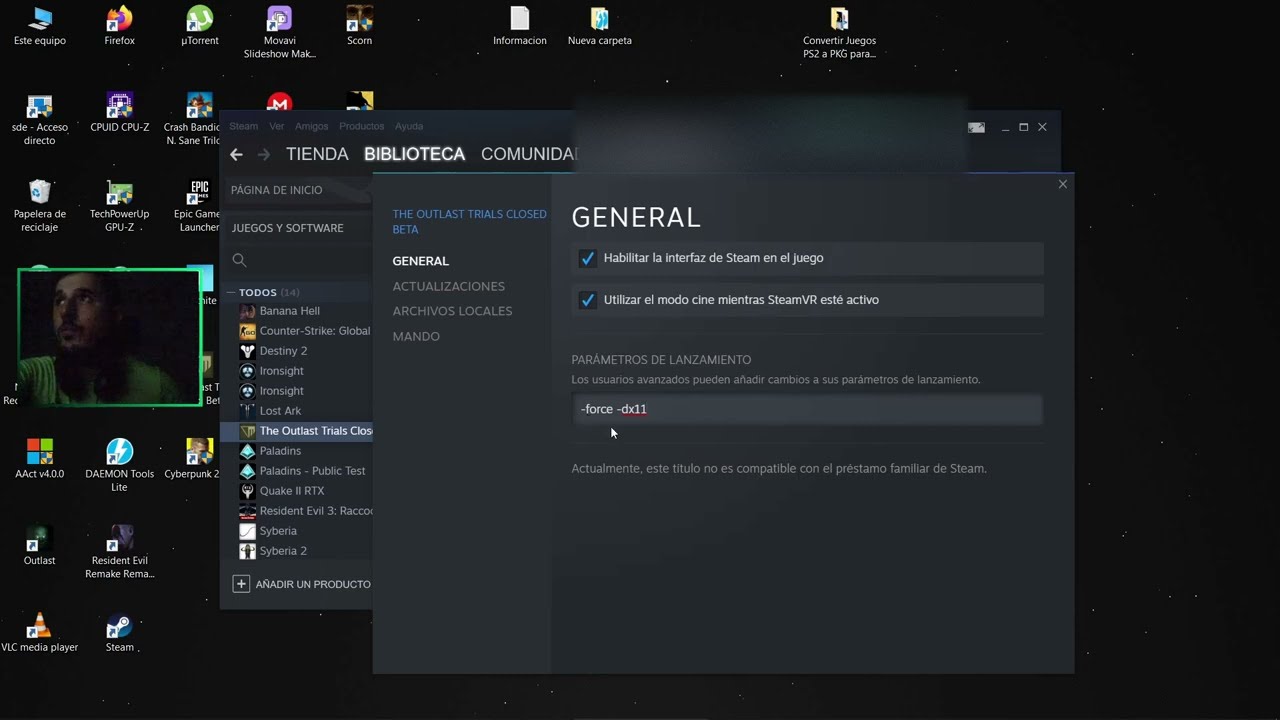Open the Informacion text file icon
The height and width of the screenshot is (720, 1280).
[x=520, y=26]
